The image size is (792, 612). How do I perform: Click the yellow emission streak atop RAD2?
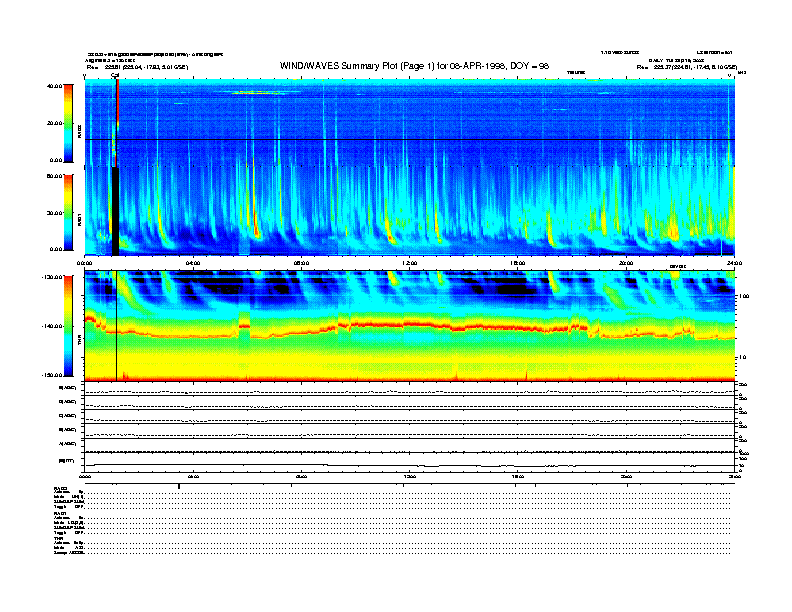click(255, 93)
